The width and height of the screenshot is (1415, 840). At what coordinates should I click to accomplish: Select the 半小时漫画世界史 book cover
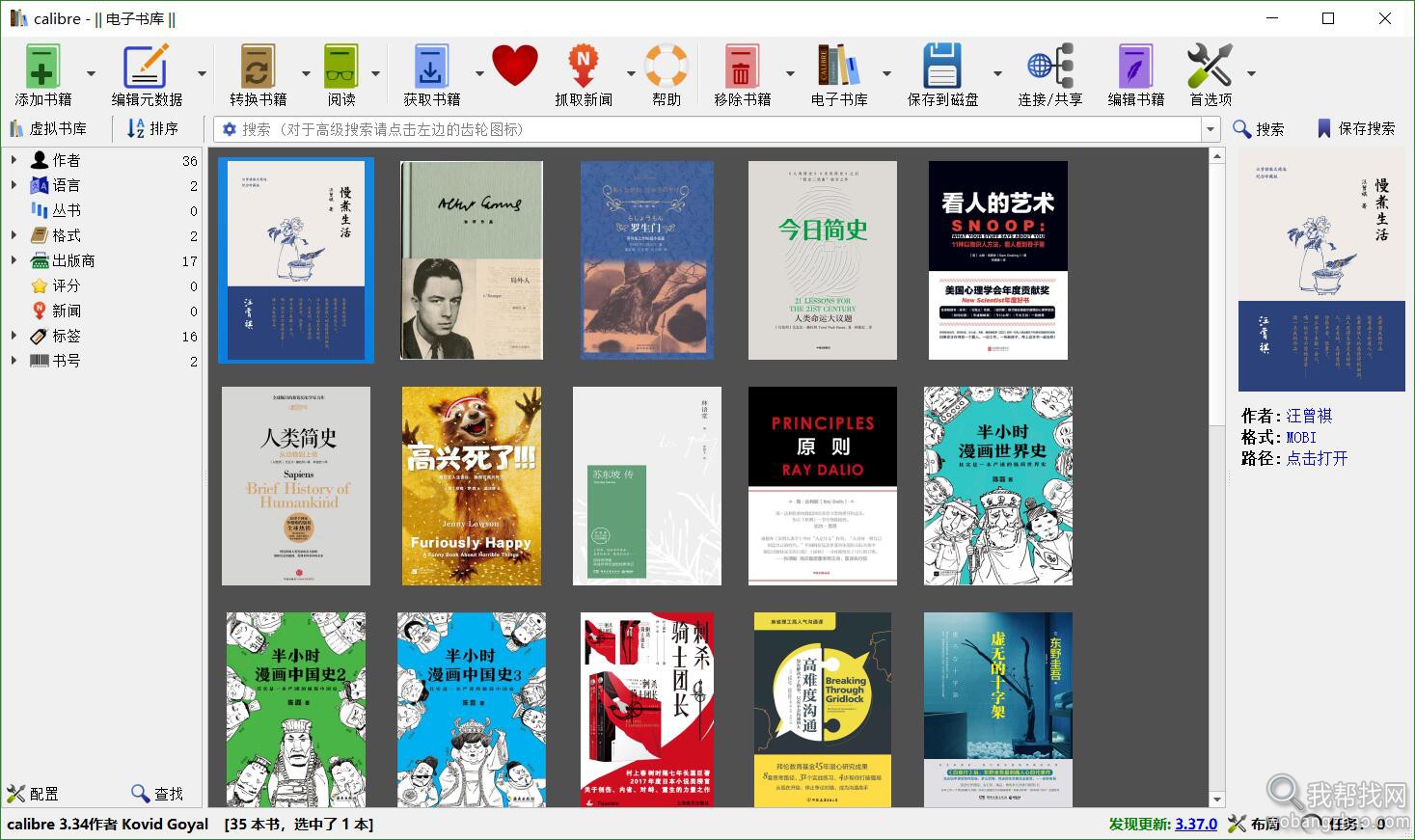[998, 486]
